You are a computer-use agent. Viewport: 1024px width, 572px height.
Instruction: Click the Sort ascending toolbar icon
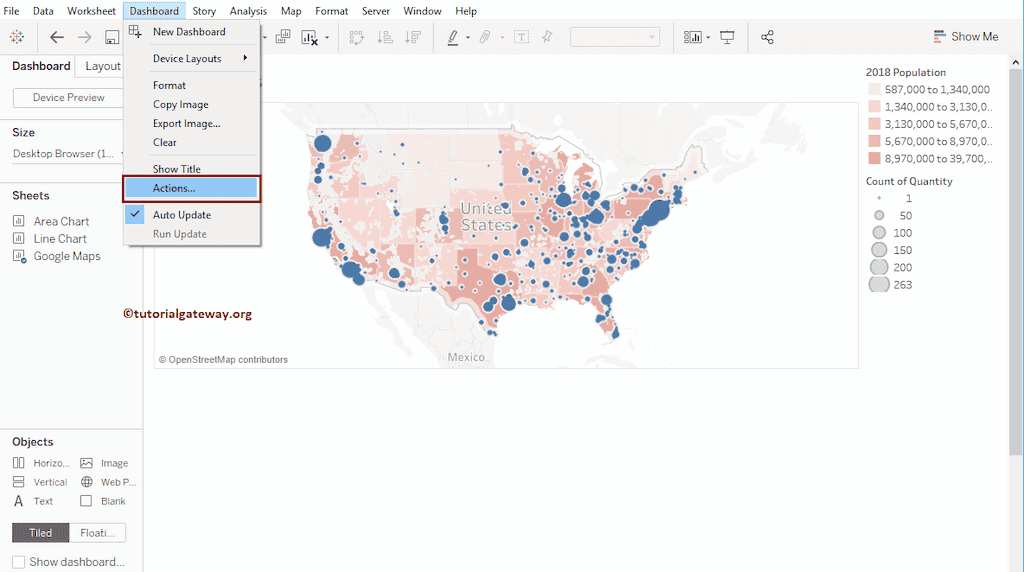385,37
